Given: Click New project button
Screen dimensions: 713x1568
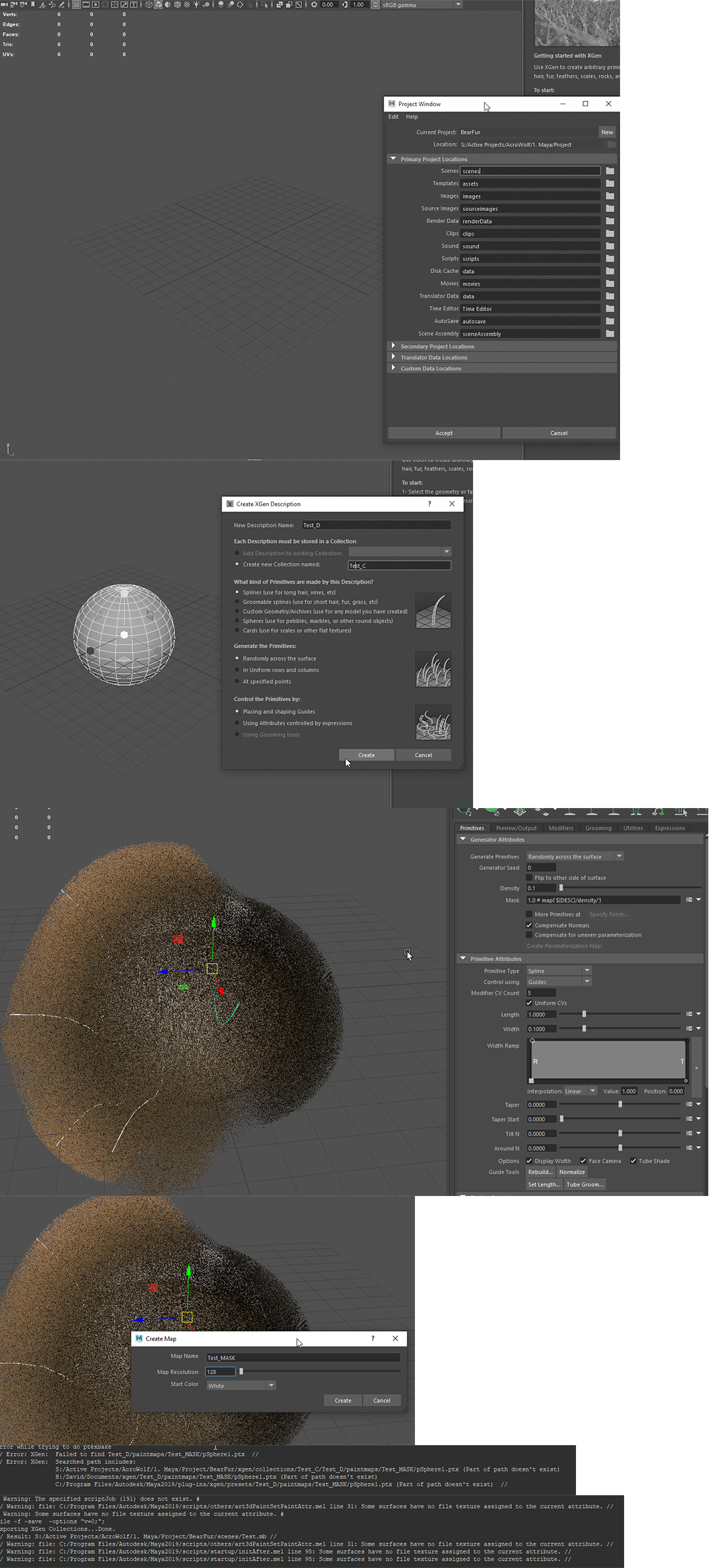Looking at the screenshot, I should tap(607, 132).
